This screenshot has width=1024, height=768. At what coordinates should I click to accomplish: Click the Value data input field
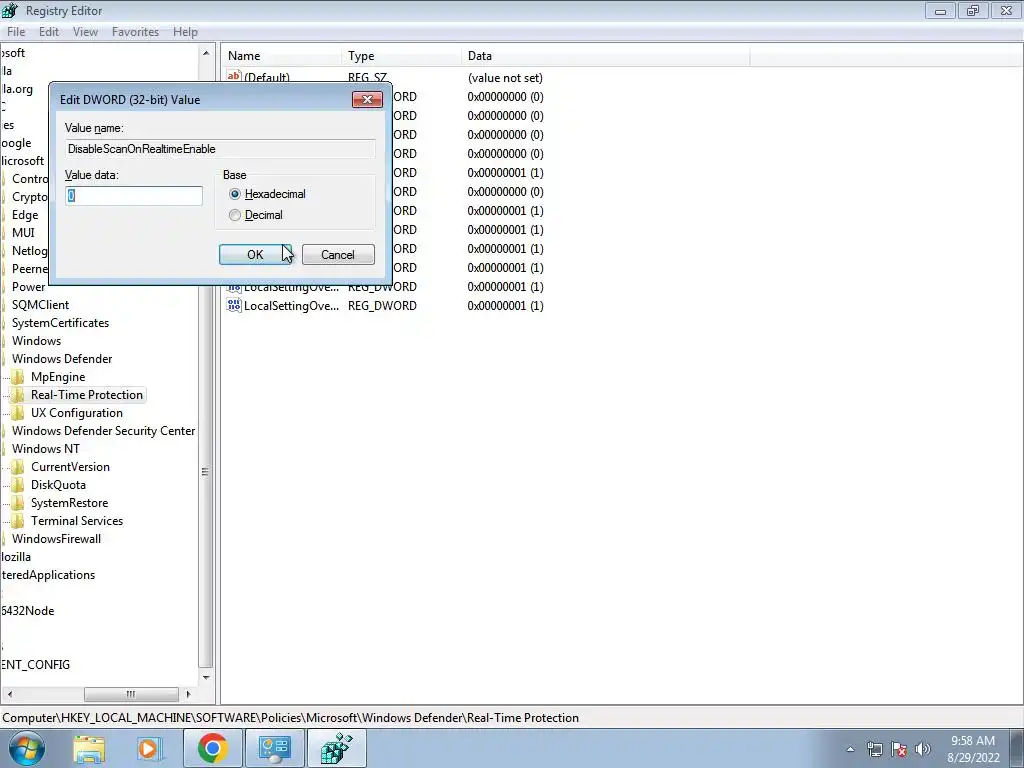pos(134,195)
